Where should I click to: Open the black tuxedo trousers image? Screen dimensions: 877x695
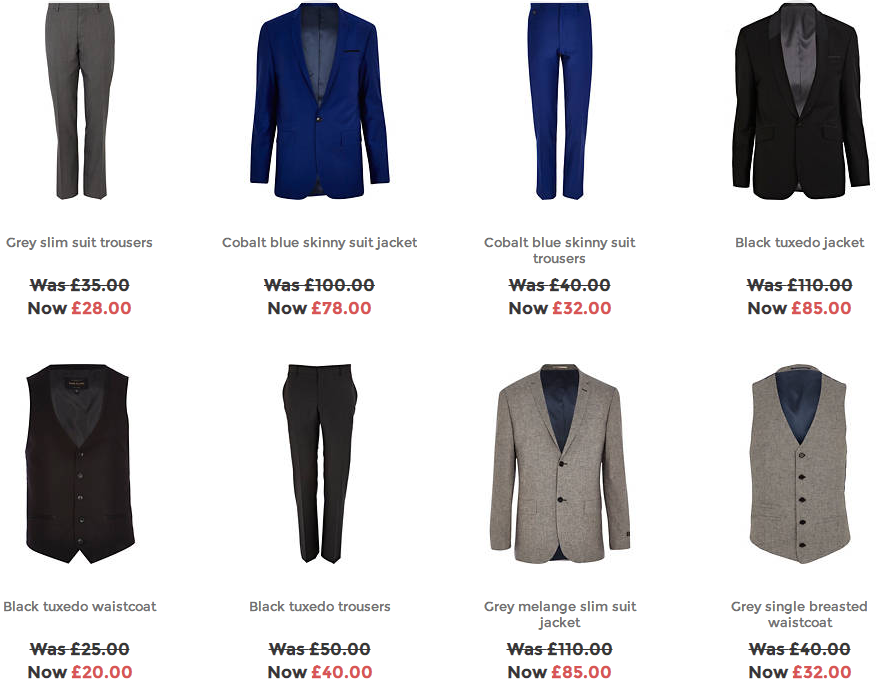(x=319, y=464)
